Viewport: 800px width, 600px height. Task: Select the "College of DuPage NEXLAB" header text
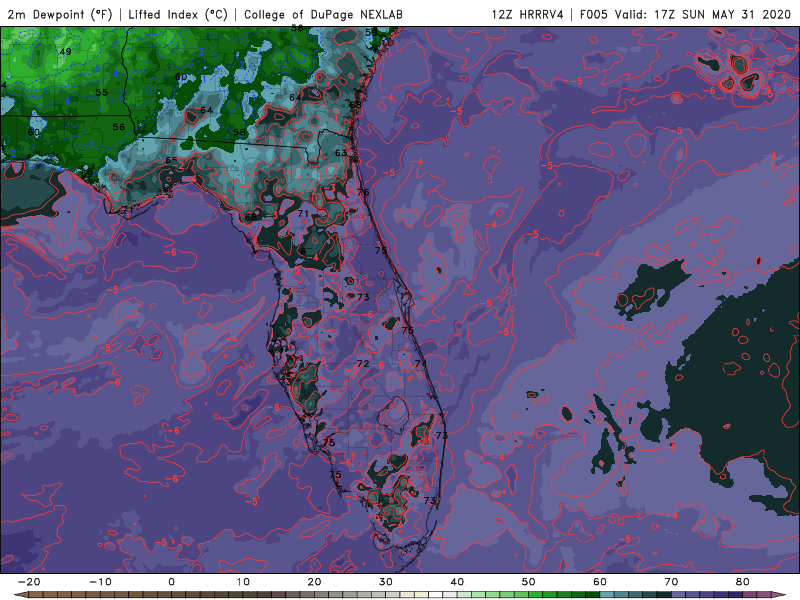pos(323,14)
